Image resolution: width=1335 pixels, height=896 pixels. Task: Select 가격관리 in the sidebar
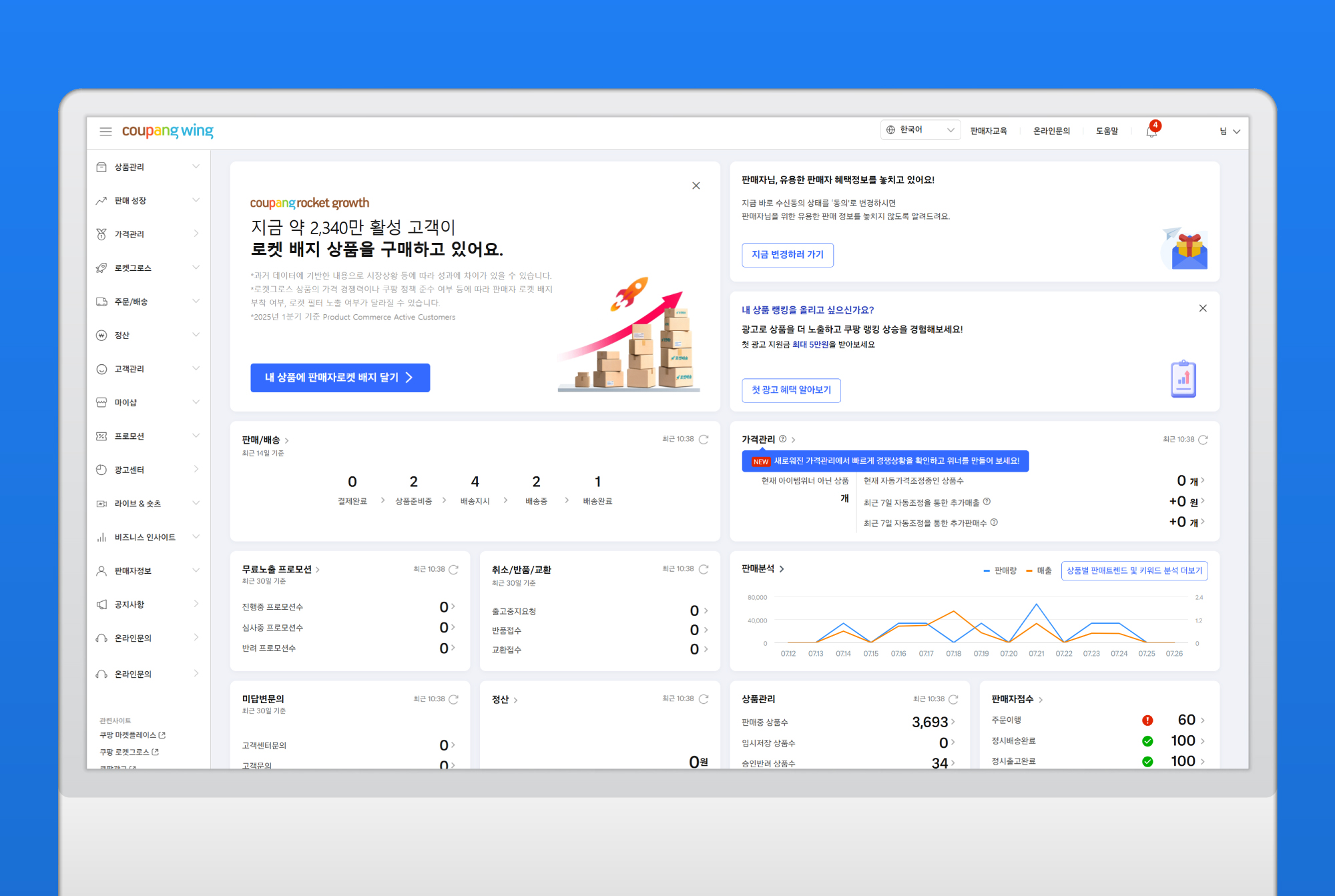[148, 234]
